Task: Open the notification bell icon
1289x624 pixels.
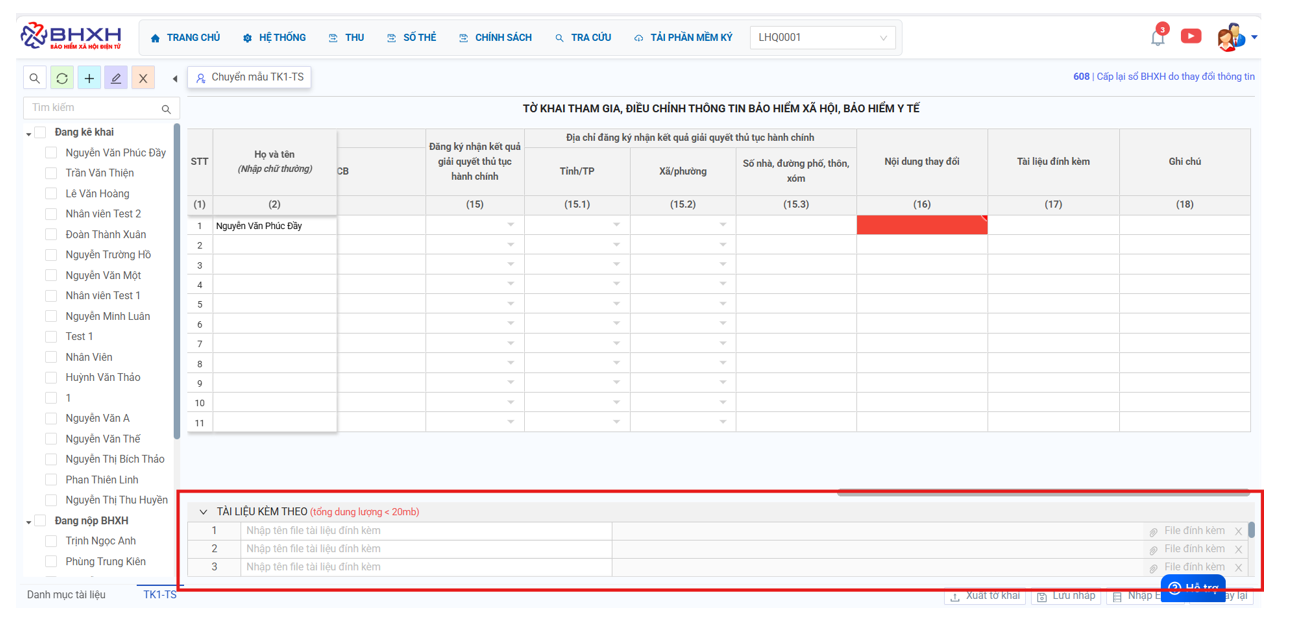Action: (x=1157, y=38)
